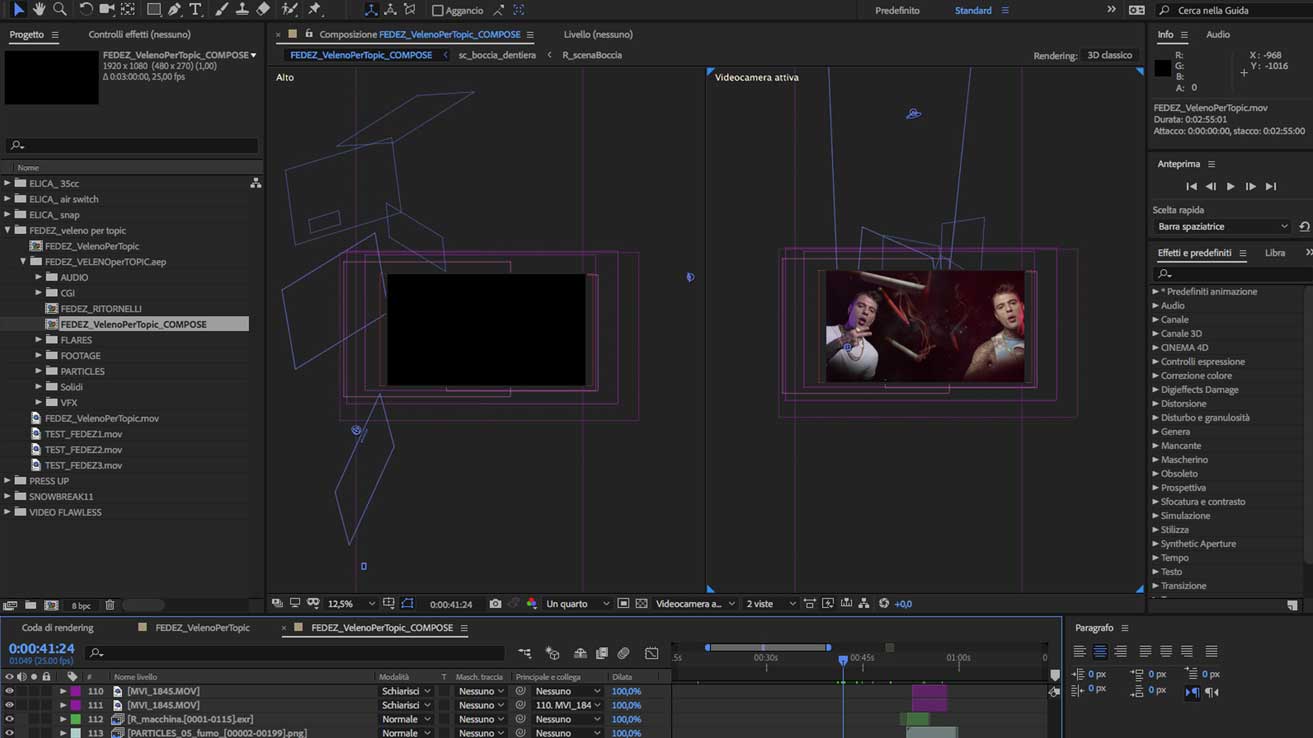Select the Clone Stamp tool

(x=242, y=9)
